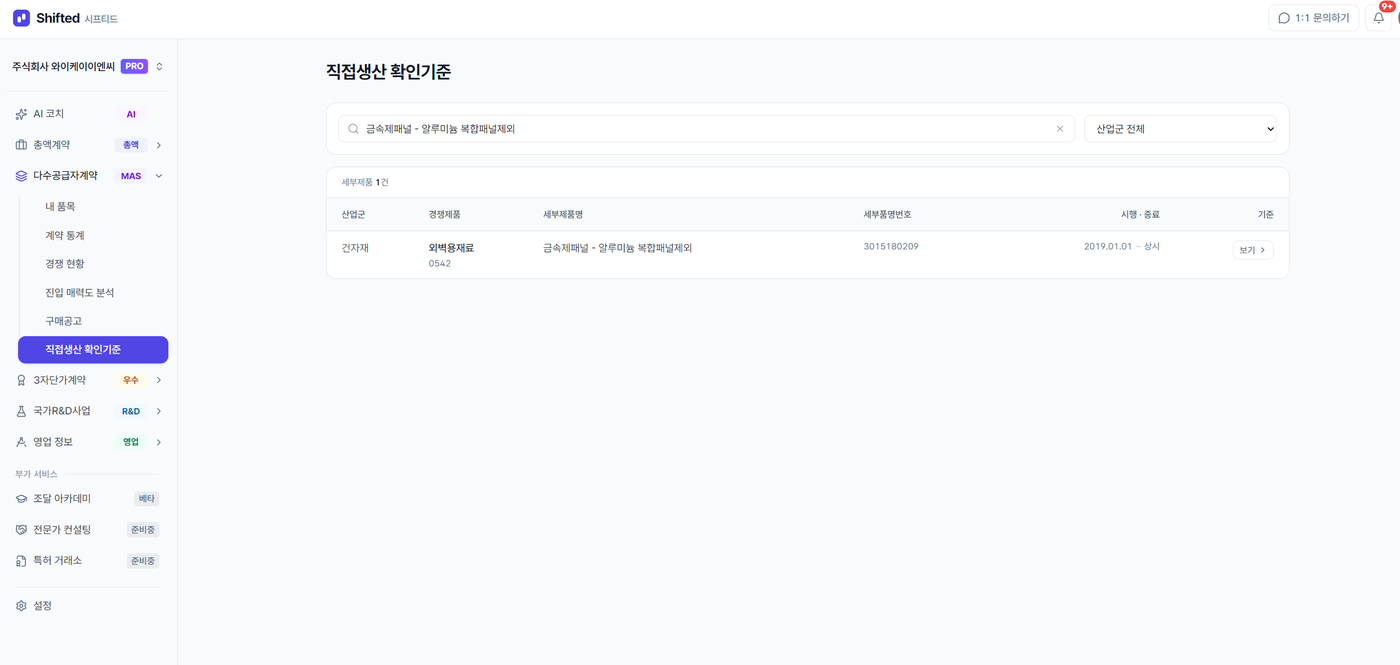Expand the 총액계약 menu chevron

[159, 145]
